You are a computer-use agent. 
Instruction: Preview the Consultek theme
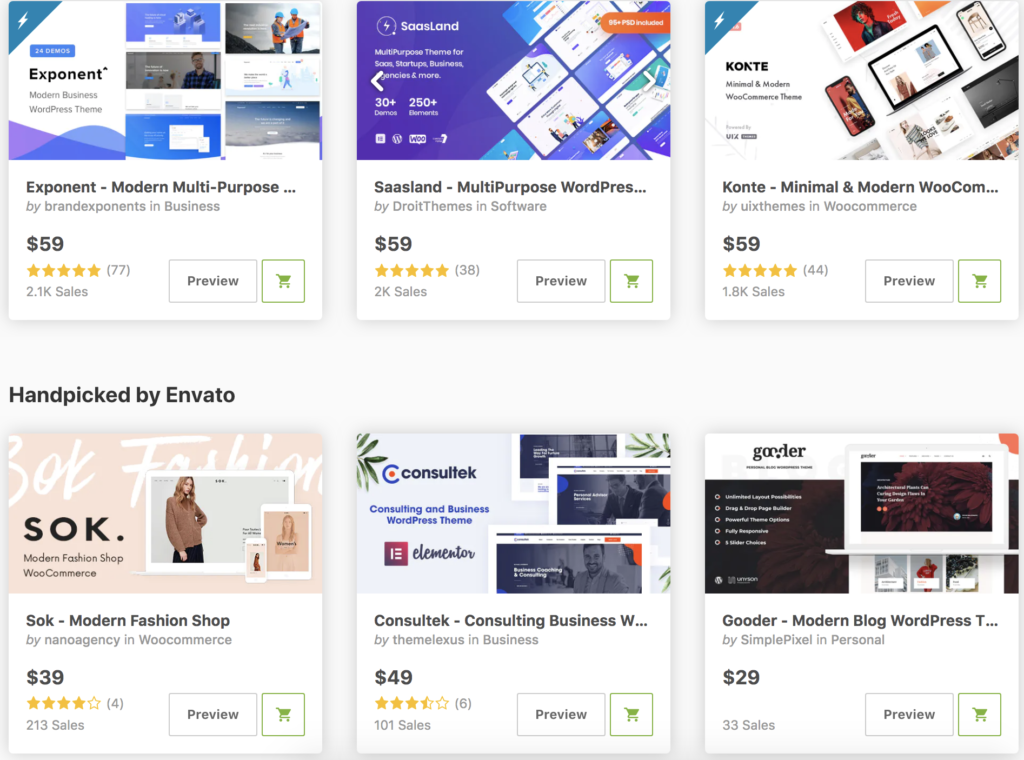point(561,714)
